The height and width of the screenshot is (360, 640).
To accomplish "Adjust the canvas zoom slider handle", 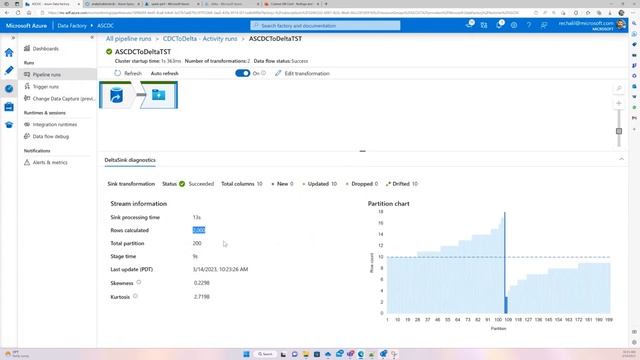I will tap(619, 131).
